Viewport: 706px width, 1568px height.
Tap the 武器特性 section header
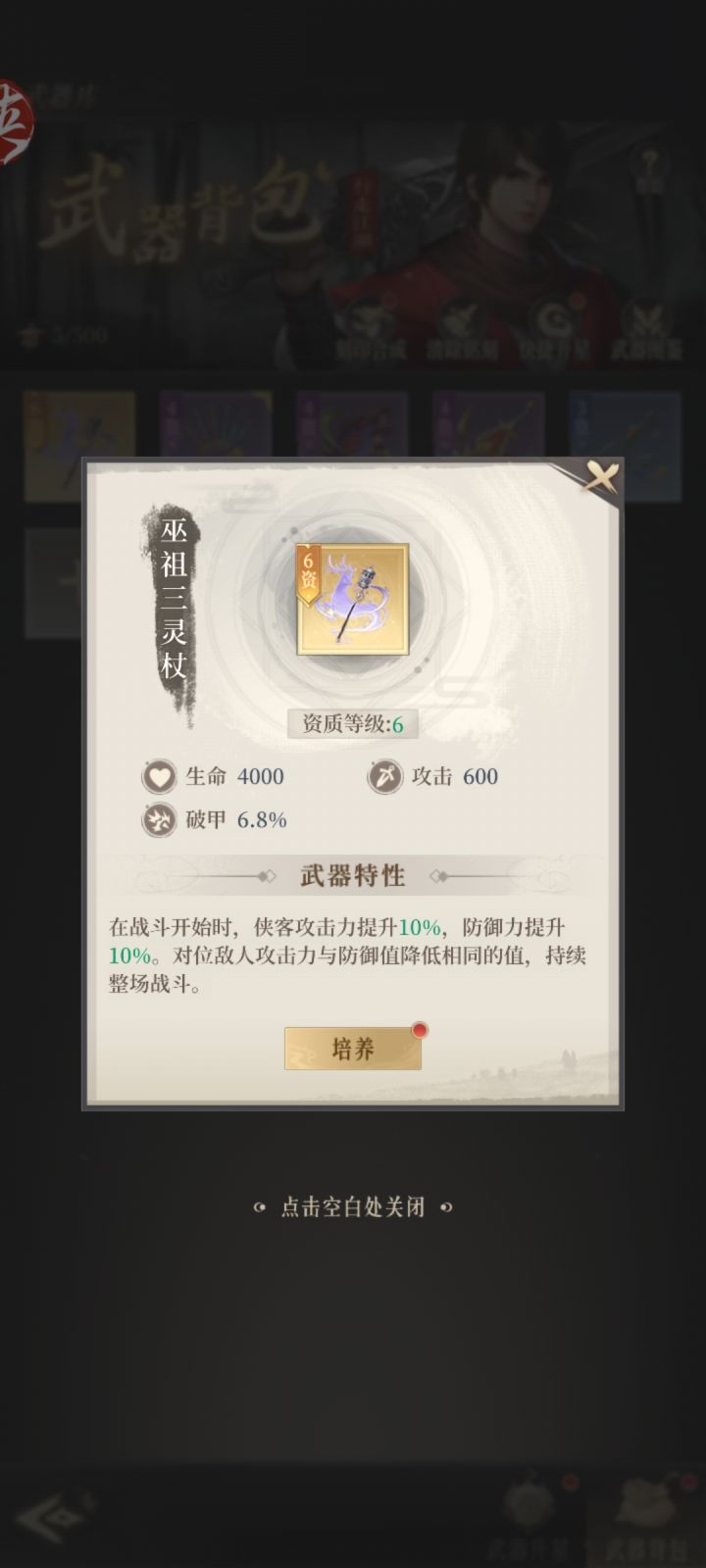[x=353, y=875]
